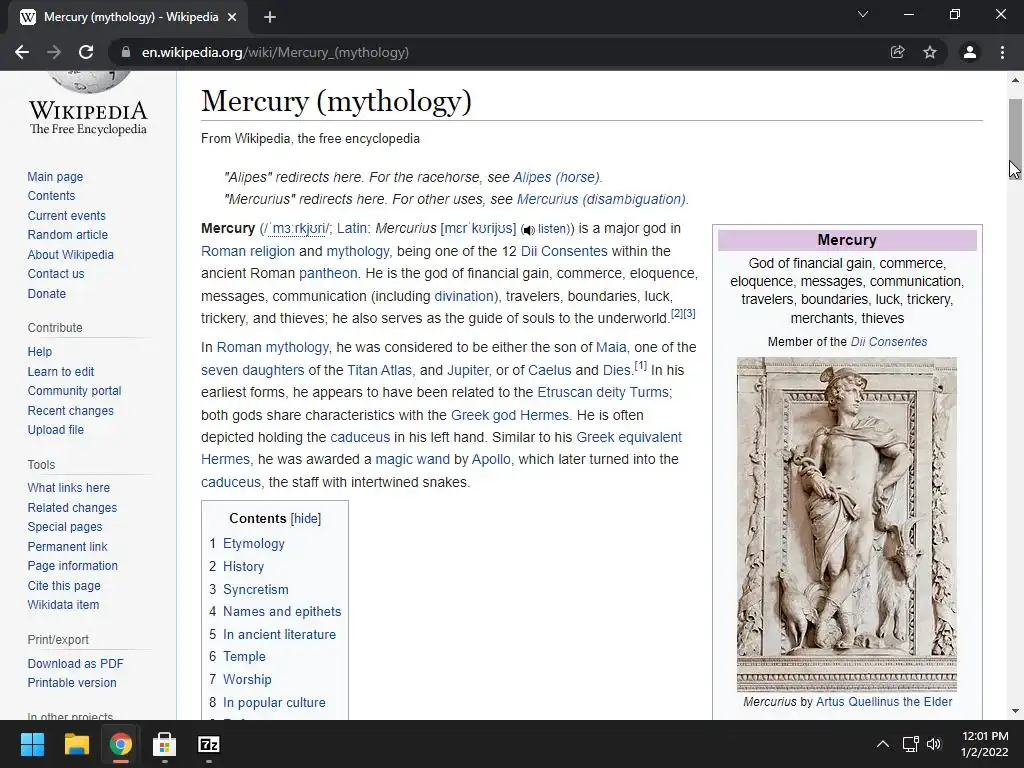Open What links here tool link
Viewport: 1024px width, 768px height.
coord(69,488)
